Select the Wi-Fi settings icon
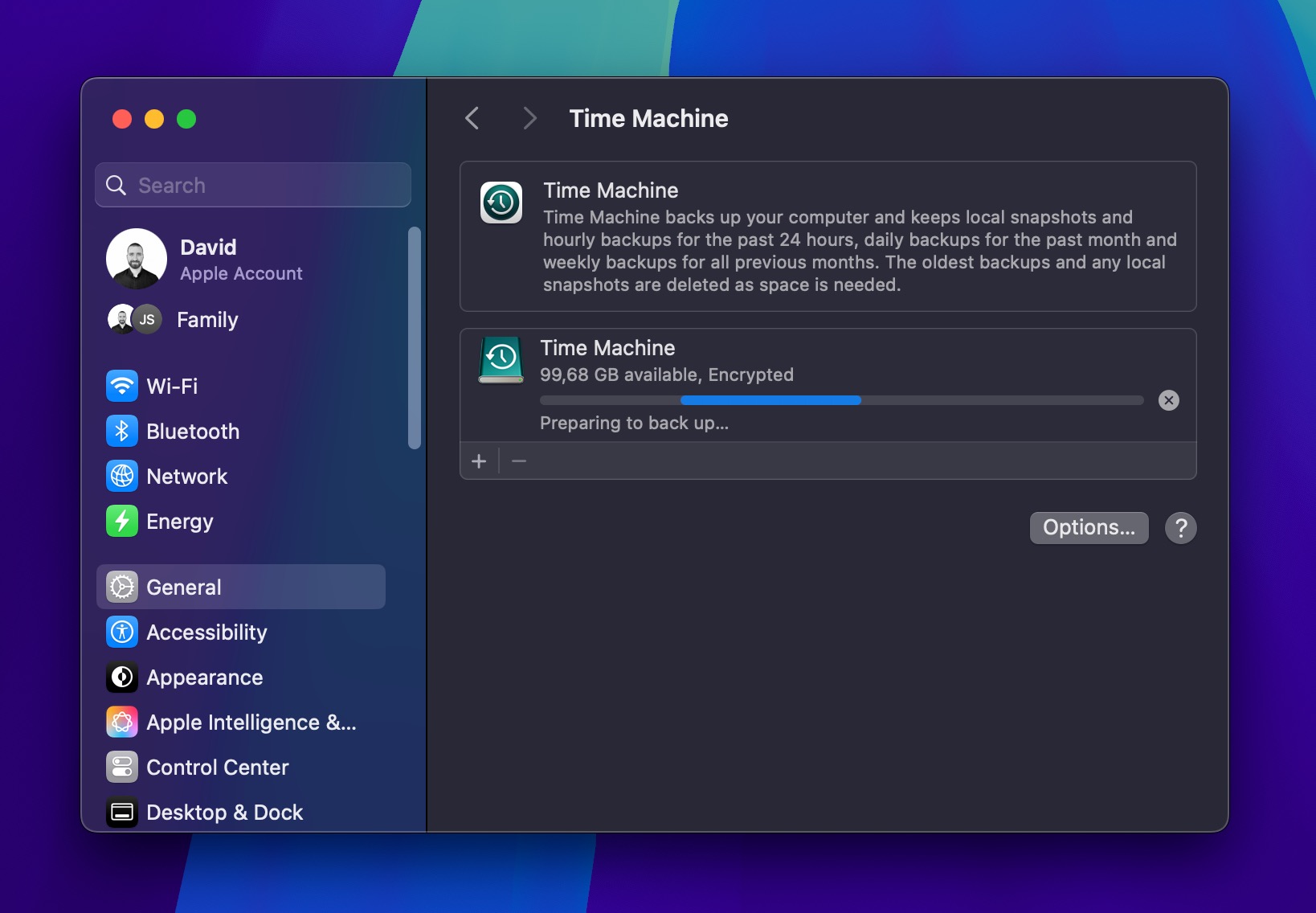 coord(121,386)
